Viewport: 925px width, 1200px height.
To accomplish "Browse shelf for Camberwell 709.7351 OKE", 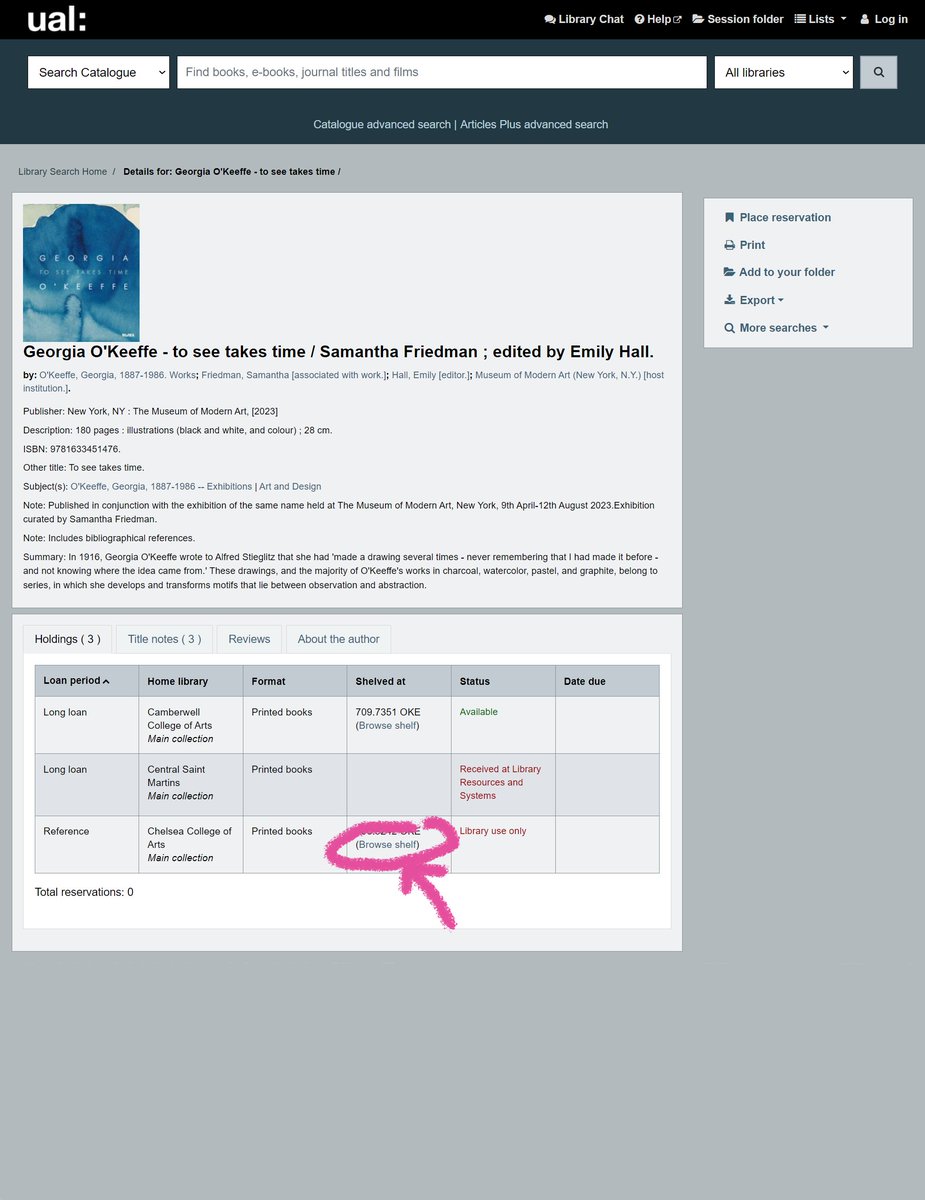I will click(388, 726).
